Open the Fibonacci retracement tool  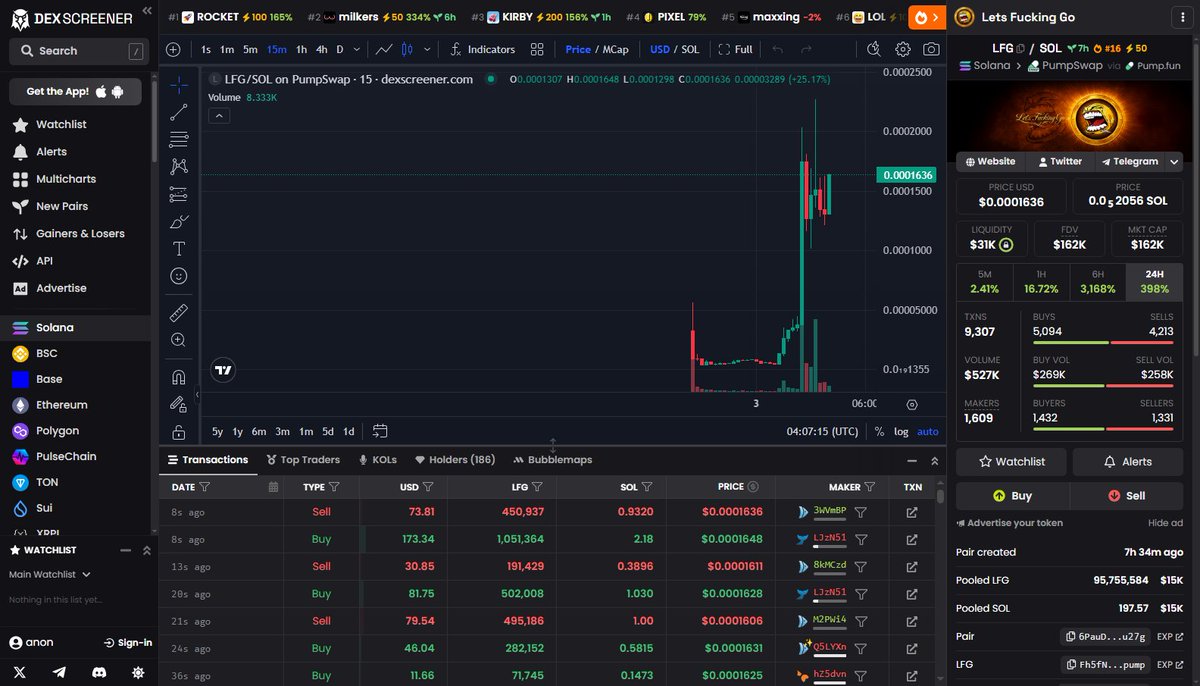coord(179,139)
